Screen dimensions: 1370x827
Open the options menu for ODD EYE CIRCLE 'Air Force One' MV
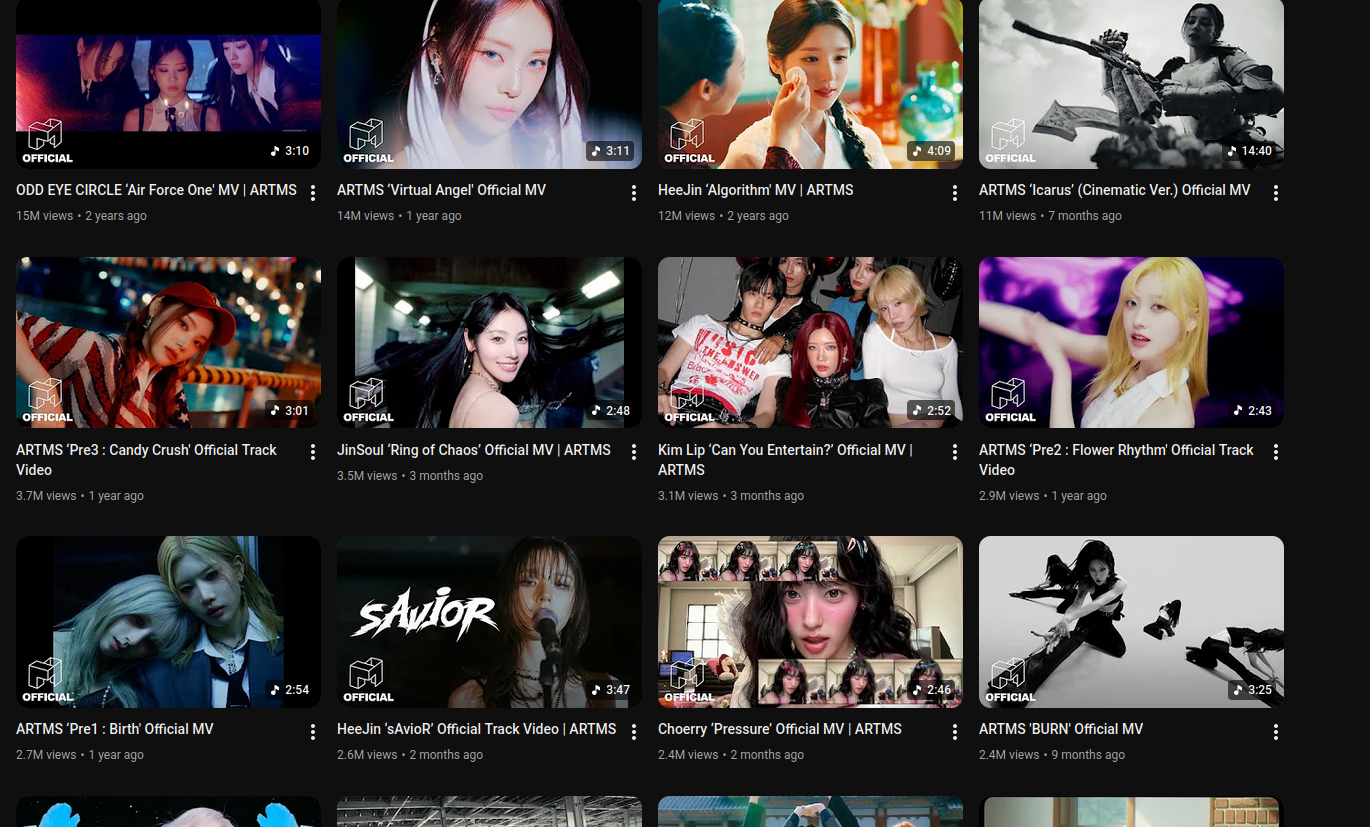click(313, 193)
